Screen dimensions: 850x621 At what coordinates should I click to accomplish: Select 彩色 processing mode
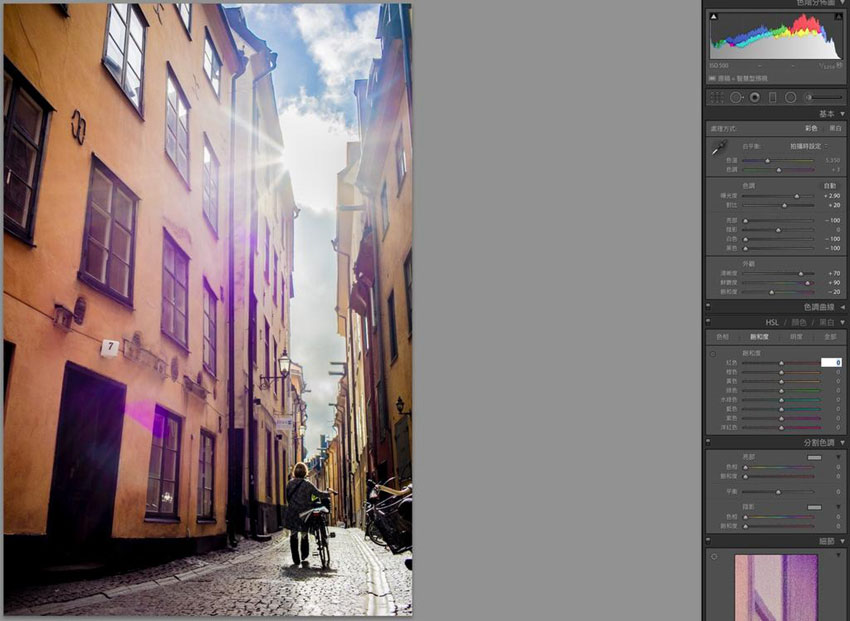point(810,128)
